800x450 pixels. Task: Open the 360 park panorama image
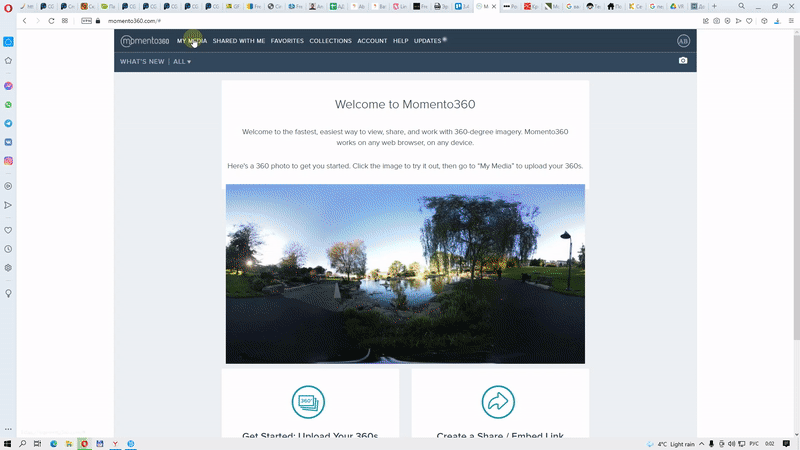[405, 274]
